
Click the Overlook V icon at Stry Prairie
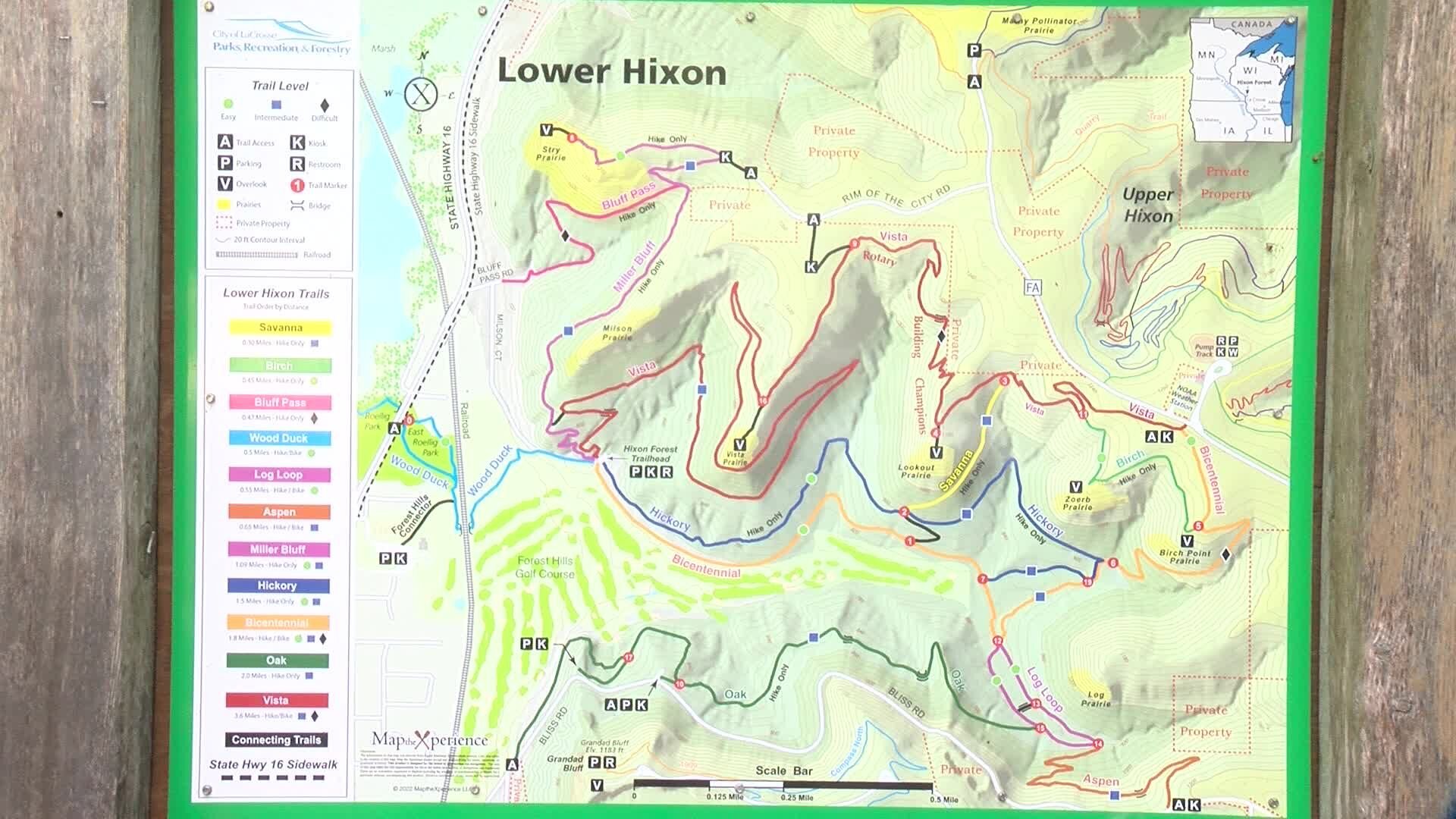pyautogui.click(x=546, y=130)
